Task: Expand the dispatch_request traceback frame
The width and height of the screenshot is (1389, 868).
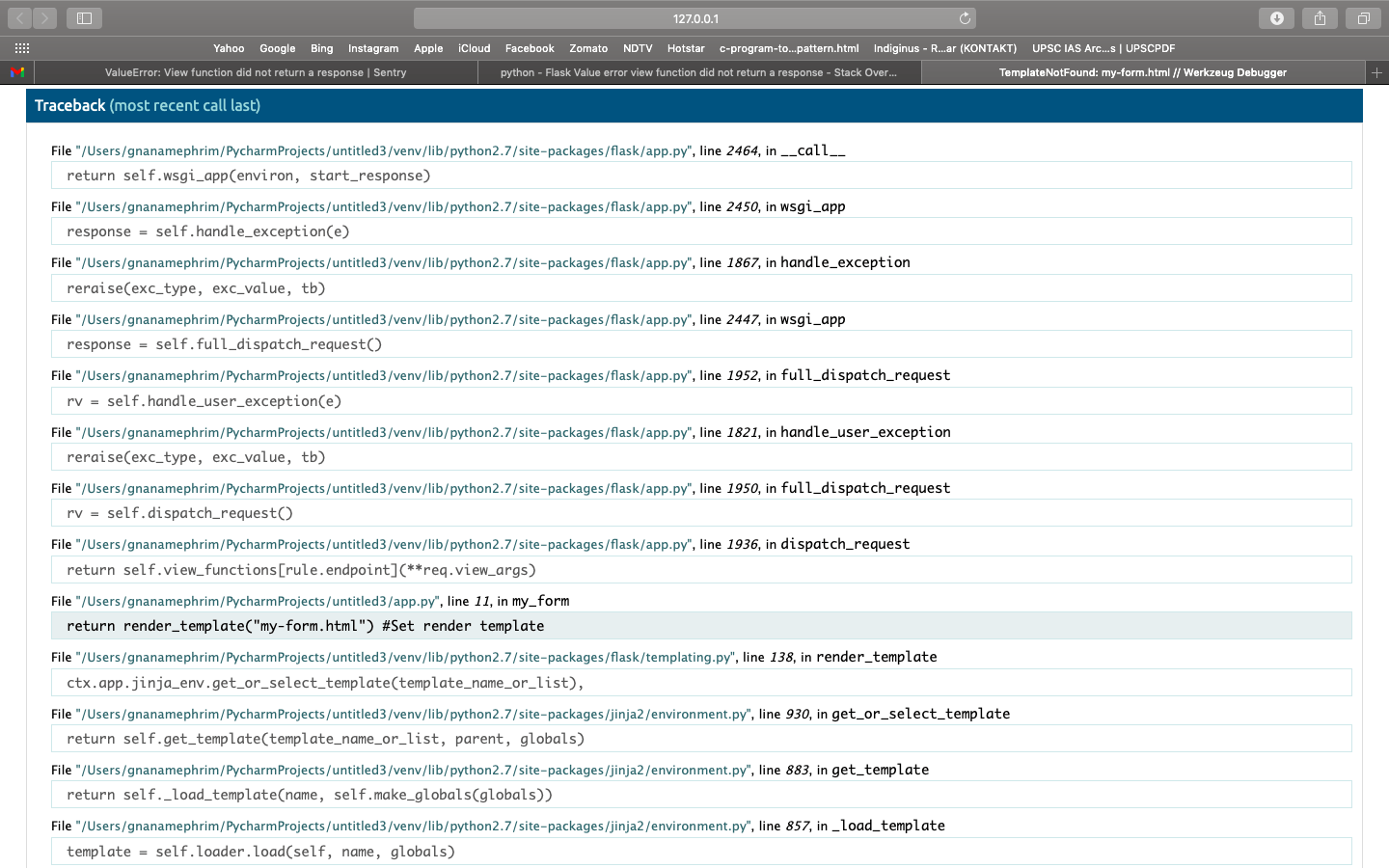Action: coord(701,569)
